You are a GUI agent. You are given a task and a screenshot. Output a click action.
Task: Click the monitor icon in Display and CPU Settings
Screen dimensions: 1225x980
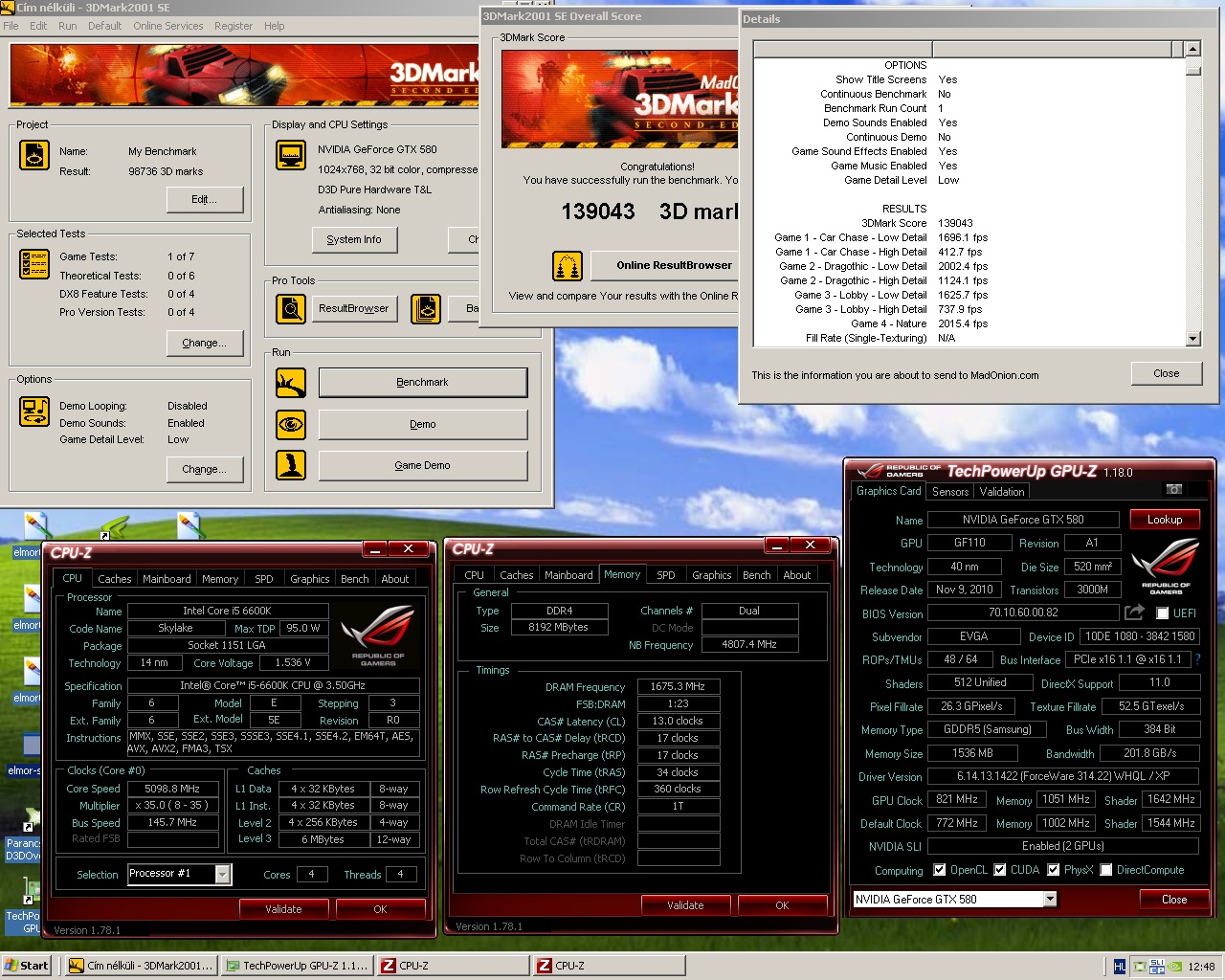coord(291,155)
